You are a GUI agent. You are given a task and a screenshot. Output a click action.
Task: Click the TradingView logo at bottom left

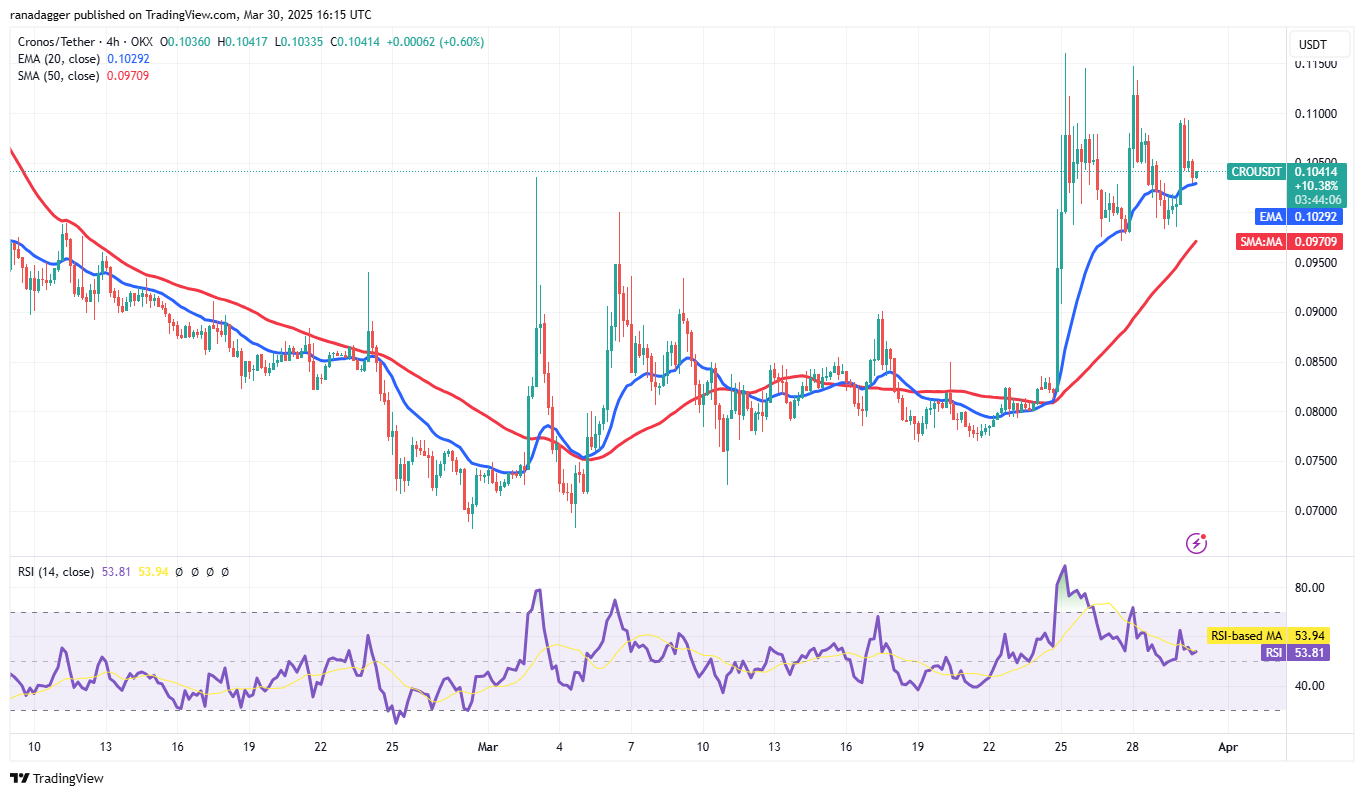click(57, 778)
